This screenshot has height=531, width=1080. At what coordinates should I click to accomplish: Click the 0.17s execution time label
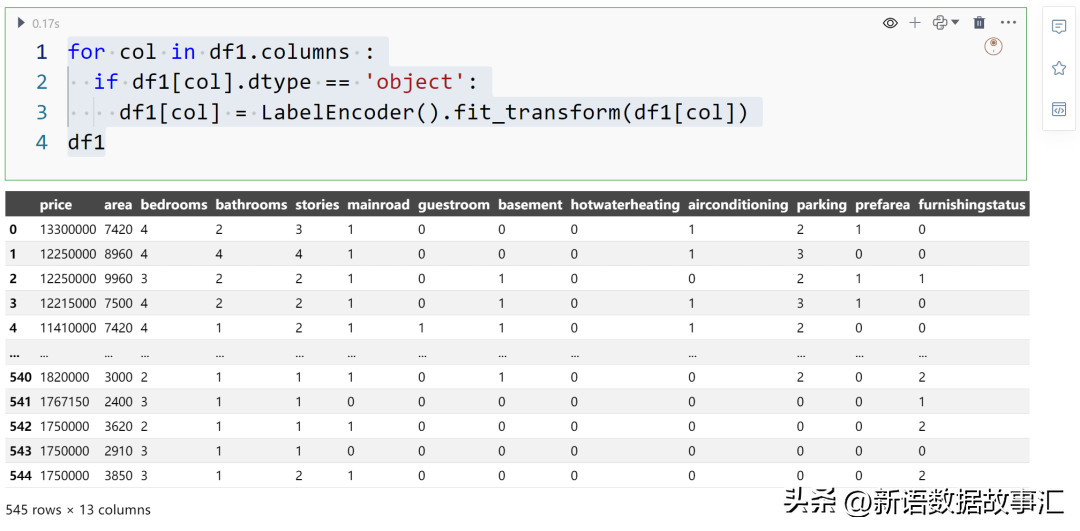point(46,23)
